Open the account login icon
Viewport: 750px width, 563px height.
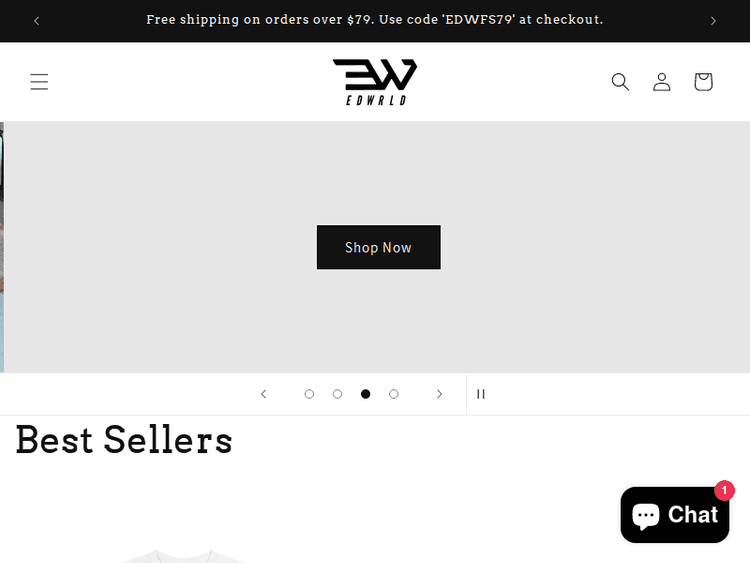[662, 82]
